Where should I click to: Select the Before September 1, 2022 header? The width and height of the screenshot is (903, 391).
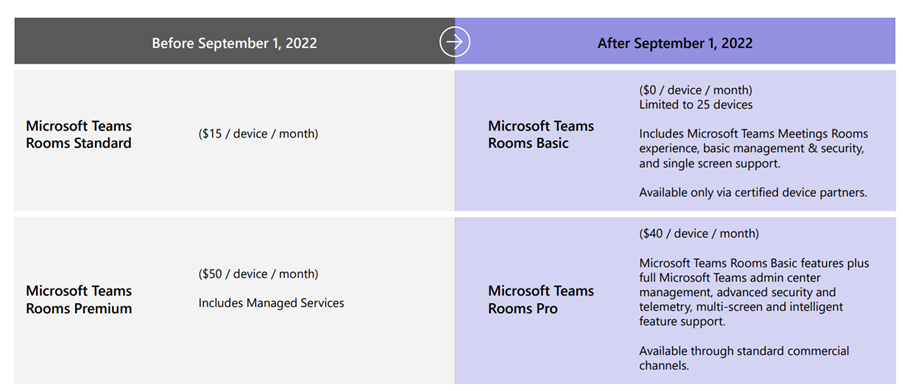234,43
